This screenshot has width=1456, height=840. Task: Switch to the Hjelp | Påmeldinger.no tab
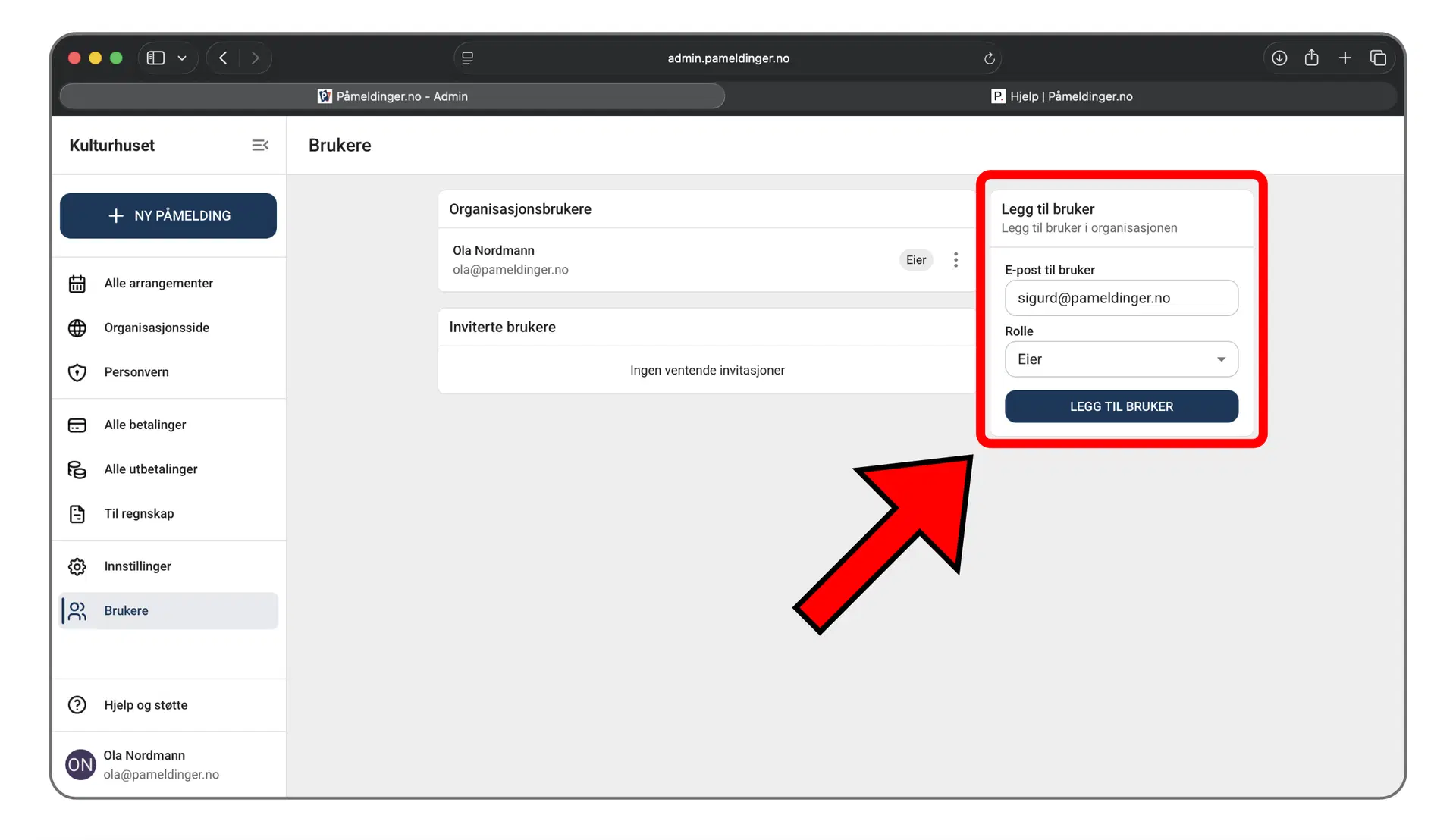(x=1062, y=96)
